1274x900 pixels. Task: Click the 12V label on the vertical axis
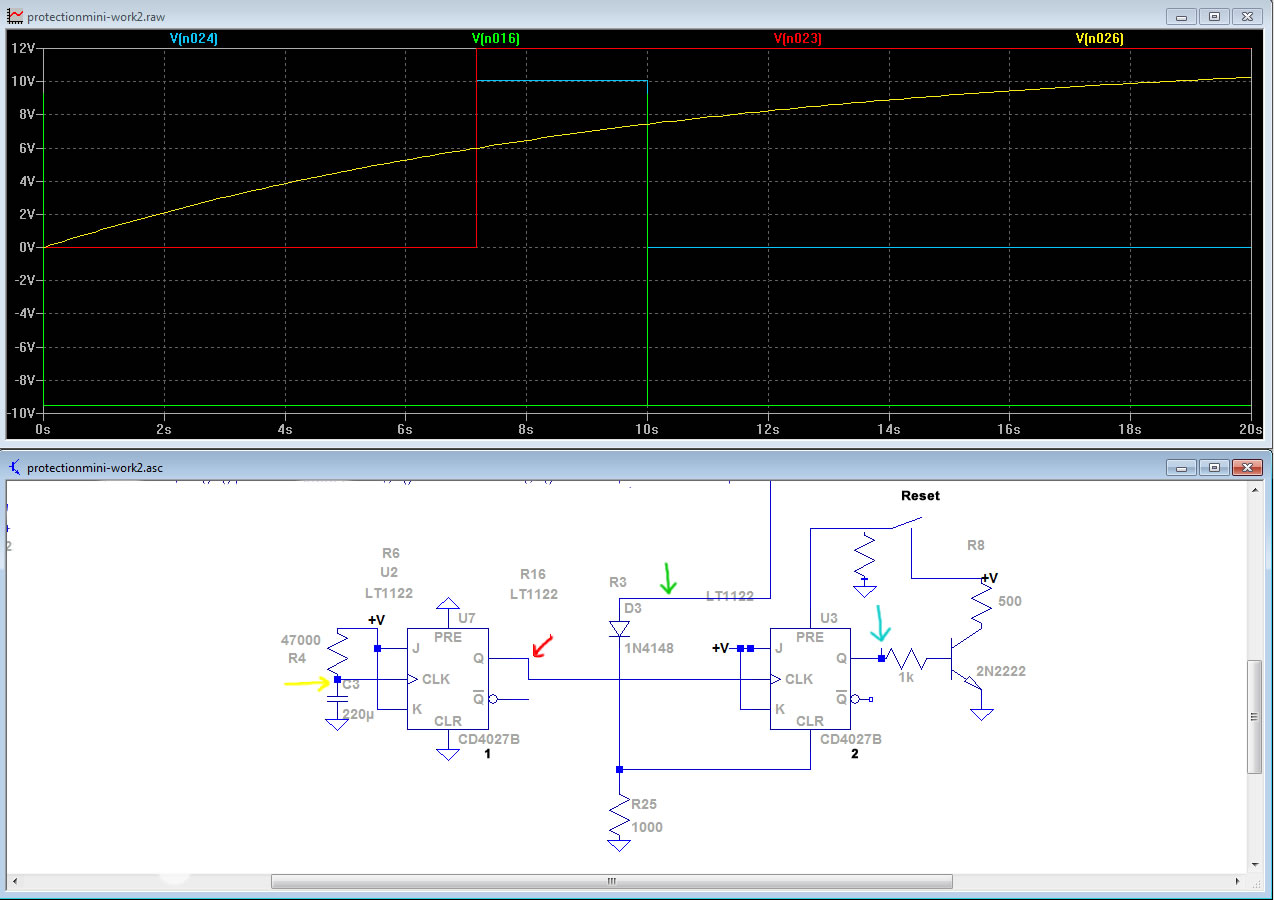click(x=25, y=48)
